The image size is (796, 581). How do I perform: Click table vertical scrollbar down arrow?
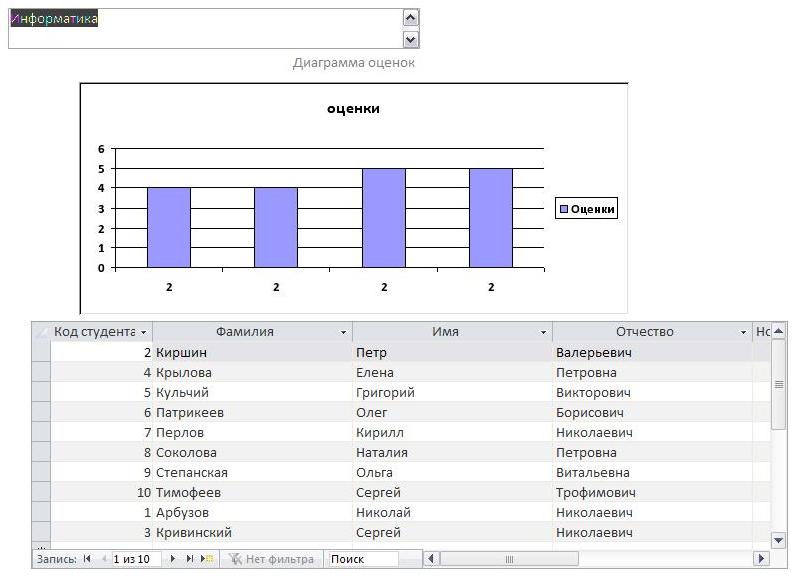pos(778,540)
